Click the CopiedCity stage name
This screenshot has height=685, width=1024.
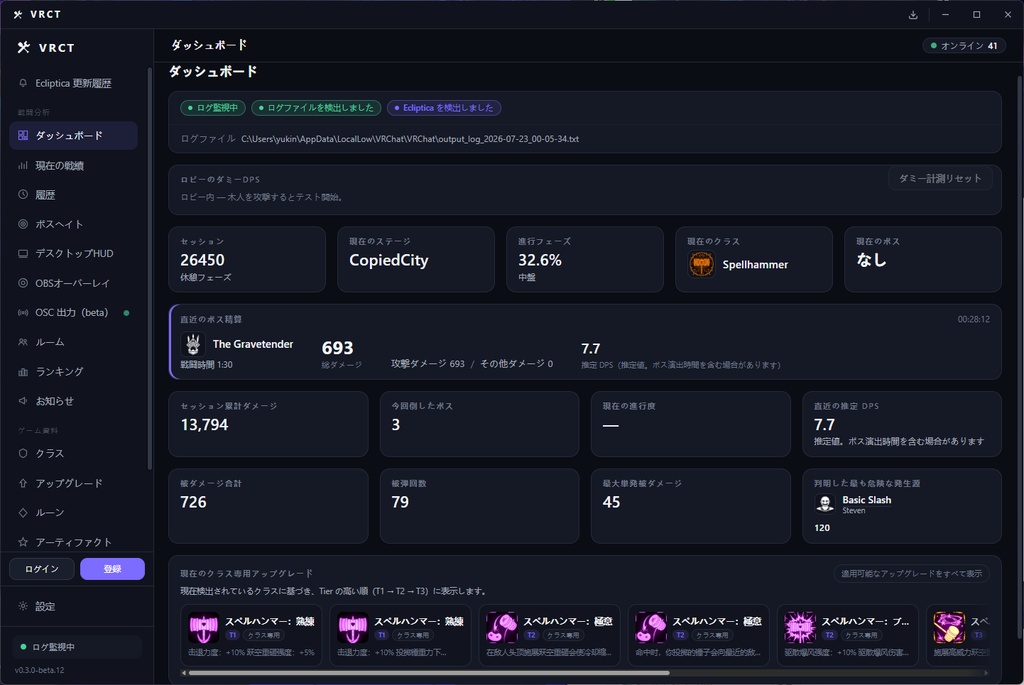(389, 260)
